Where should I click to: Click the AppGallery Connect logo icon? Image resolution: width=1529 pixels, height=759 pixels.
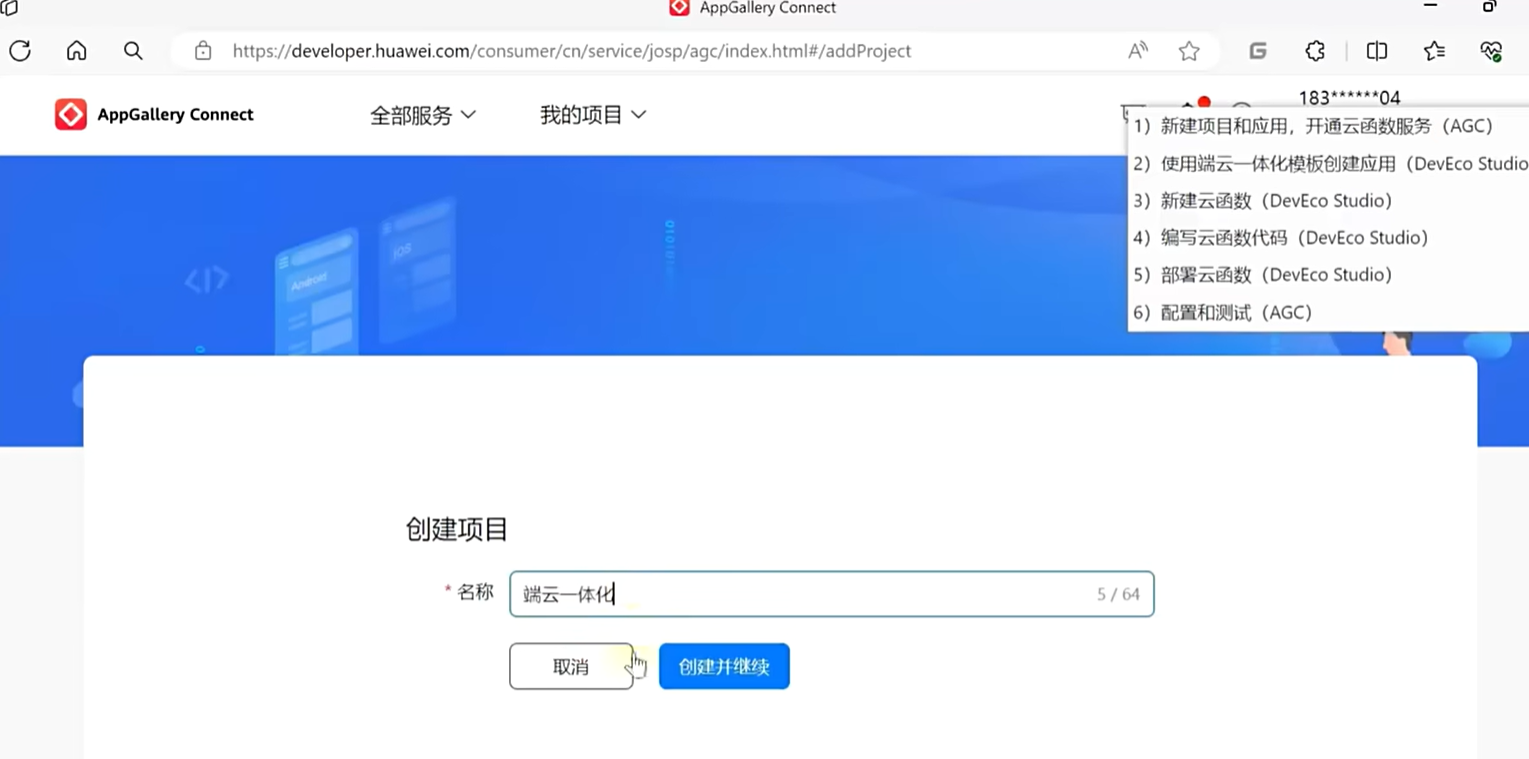coord(70,115)
